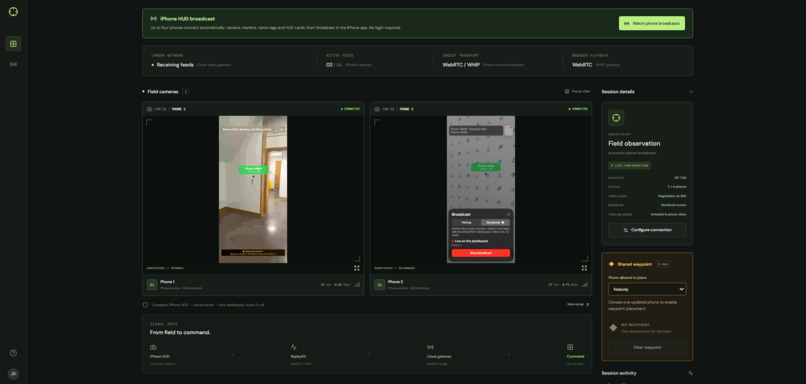Toggle Focus view for field cameras
Viewport: 806px width, 384px height.
click(577, 92)
